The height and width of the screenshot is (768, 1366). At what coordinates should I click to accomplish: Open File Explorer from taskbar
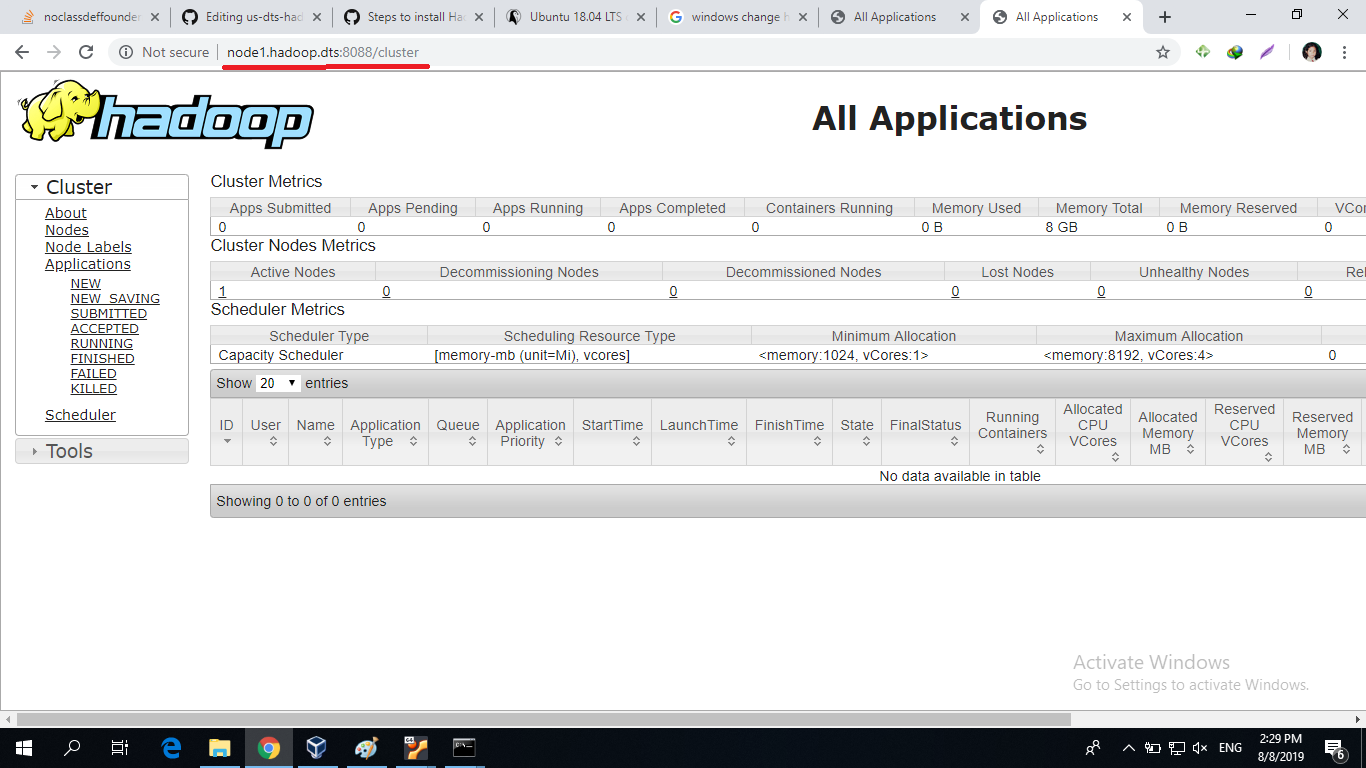[x=219, y=747]
